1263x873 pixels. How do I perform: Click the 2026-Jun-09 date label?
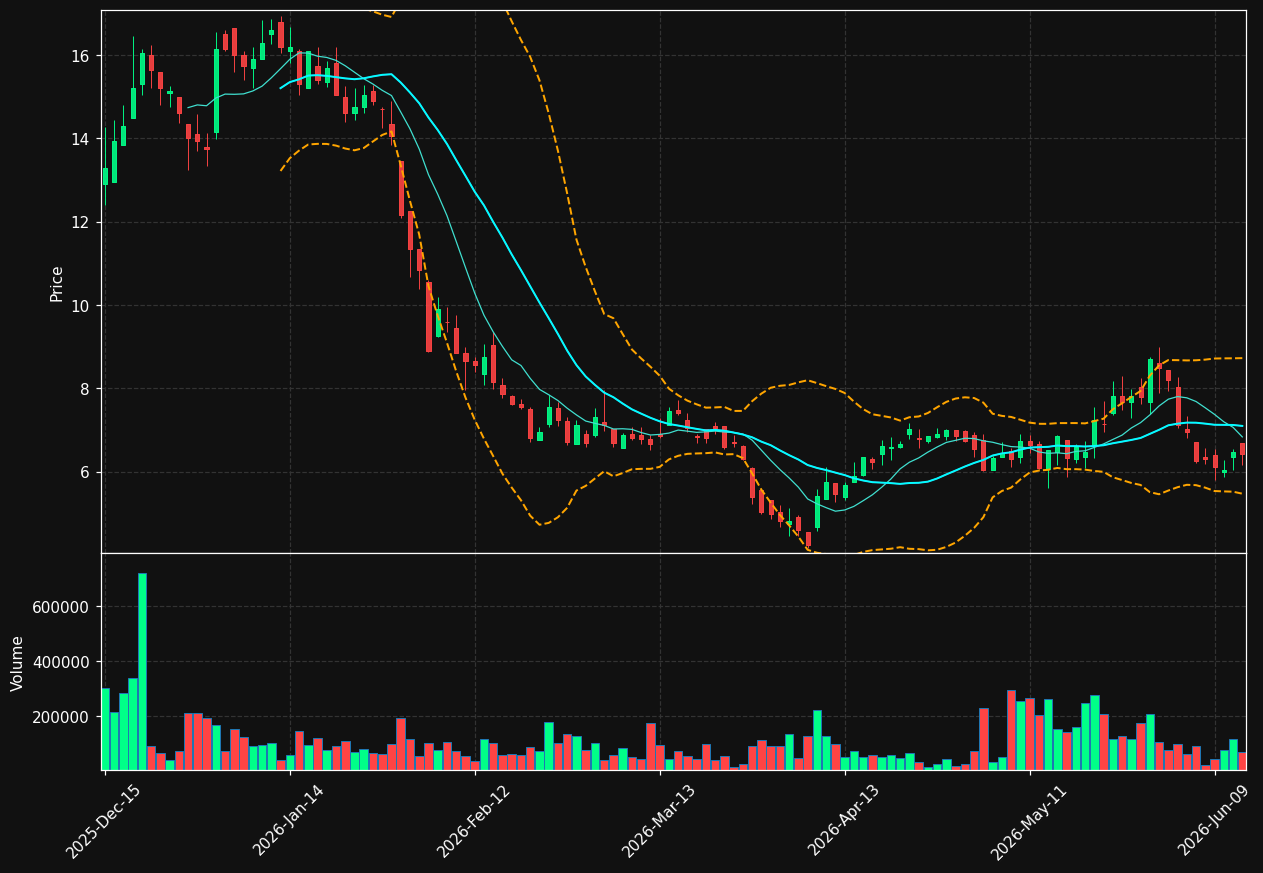tap(1214, 821)
